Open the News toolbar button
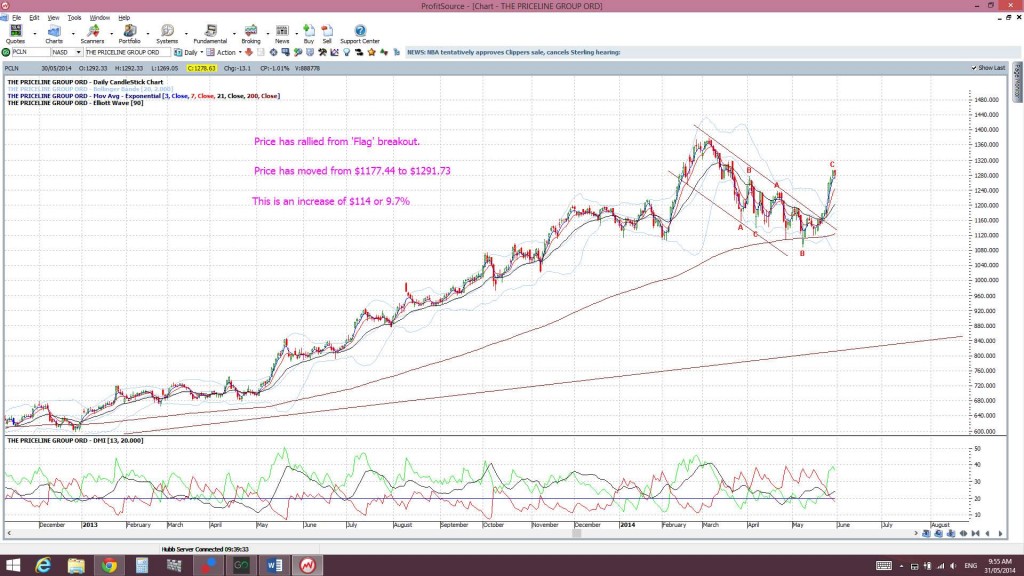 [x=282, y=34]
